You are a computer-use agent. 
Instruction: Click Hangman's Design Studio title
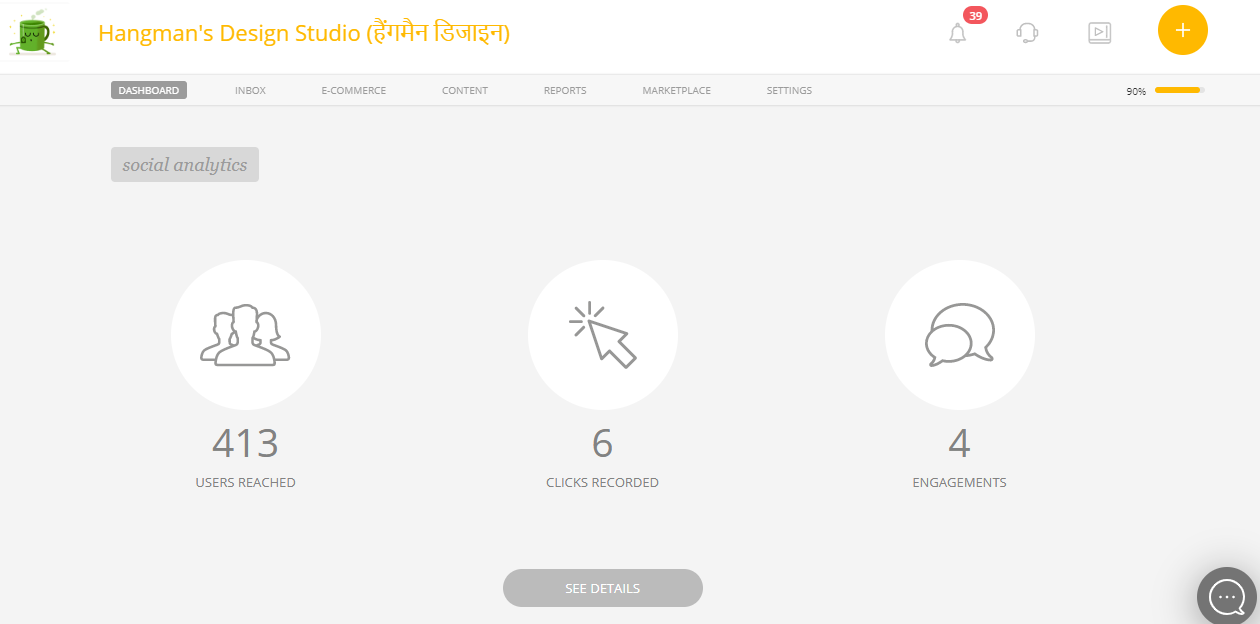pos(304,33)
